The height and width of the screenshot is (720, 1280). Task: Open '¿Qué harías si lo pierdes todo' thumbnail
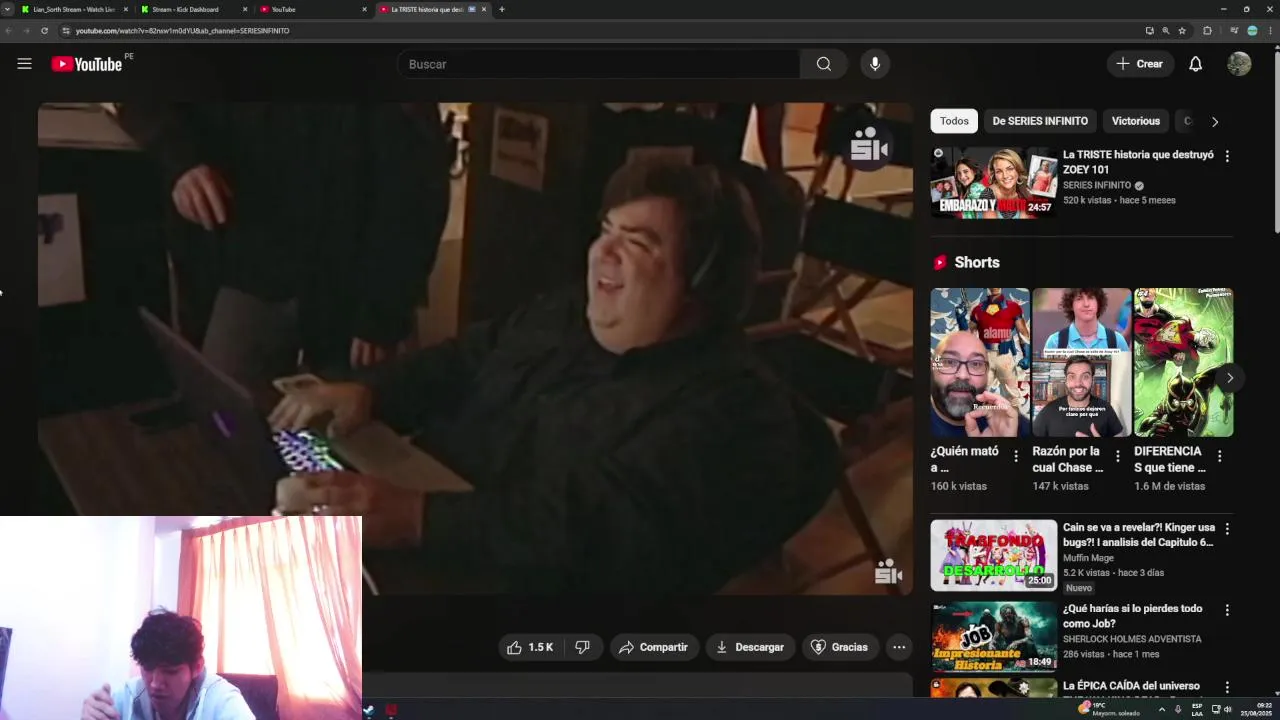click(x=994, y=636)
